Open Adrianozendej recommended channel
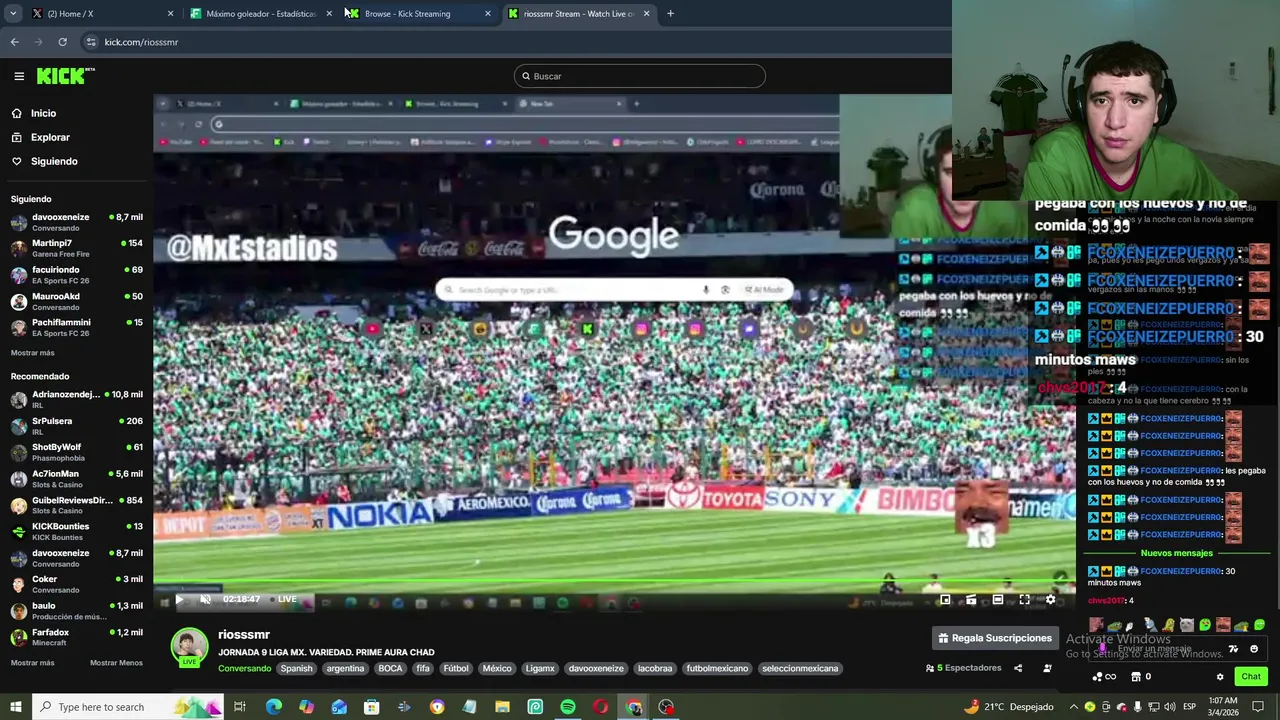 [77, 400]
